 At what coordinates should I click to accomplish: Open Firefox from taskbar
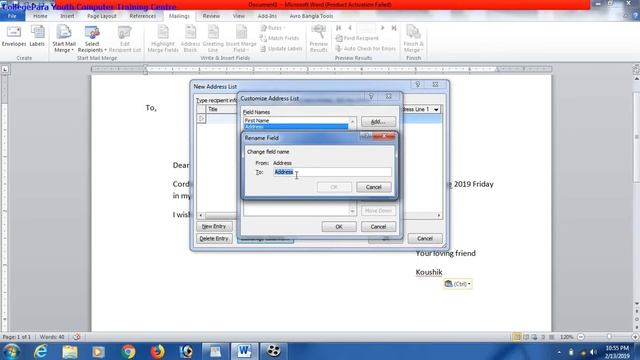157,351
